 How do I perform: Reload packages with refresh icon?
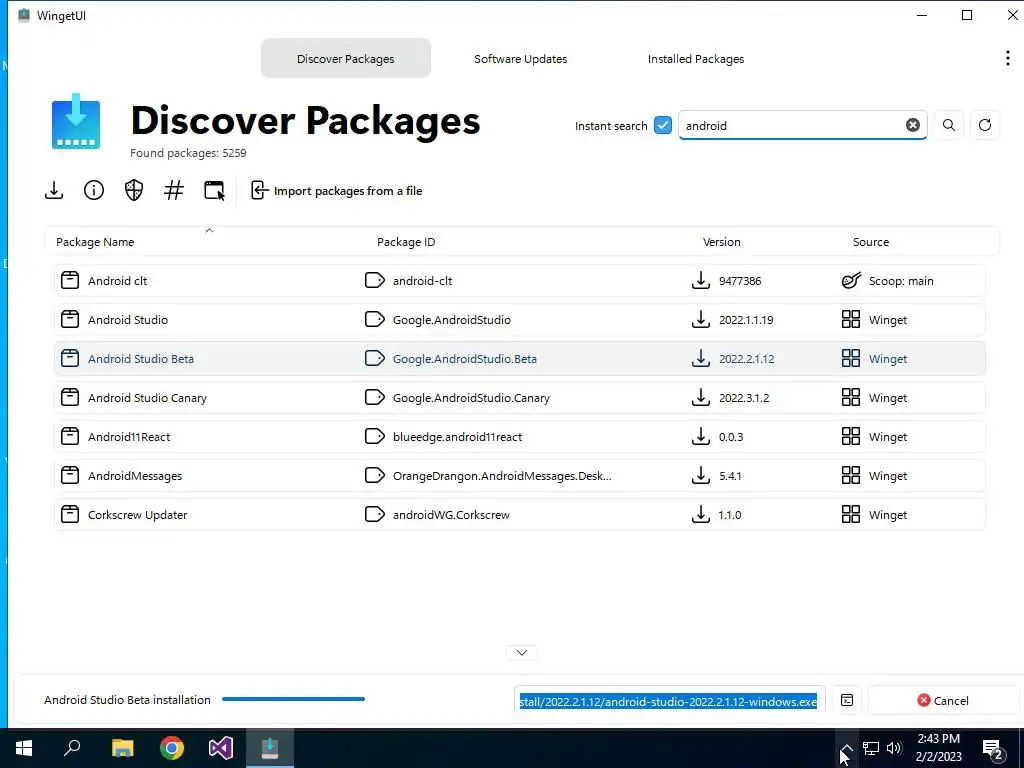985,125
